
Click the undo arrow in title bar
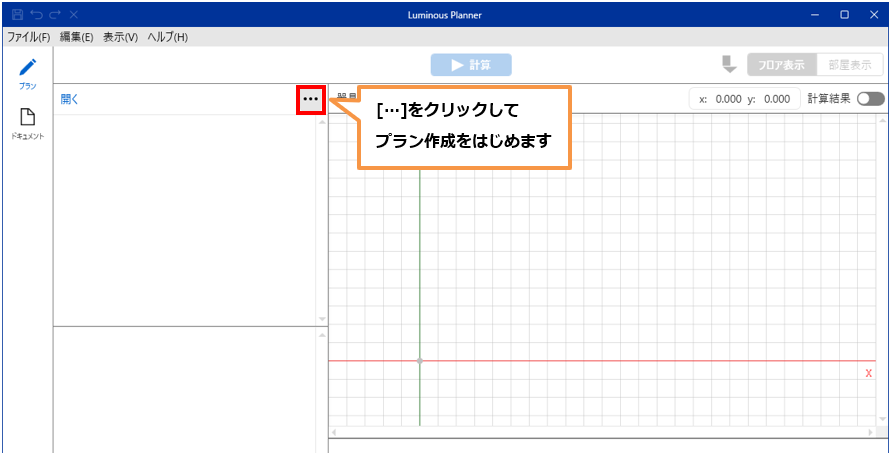(36, 15)
